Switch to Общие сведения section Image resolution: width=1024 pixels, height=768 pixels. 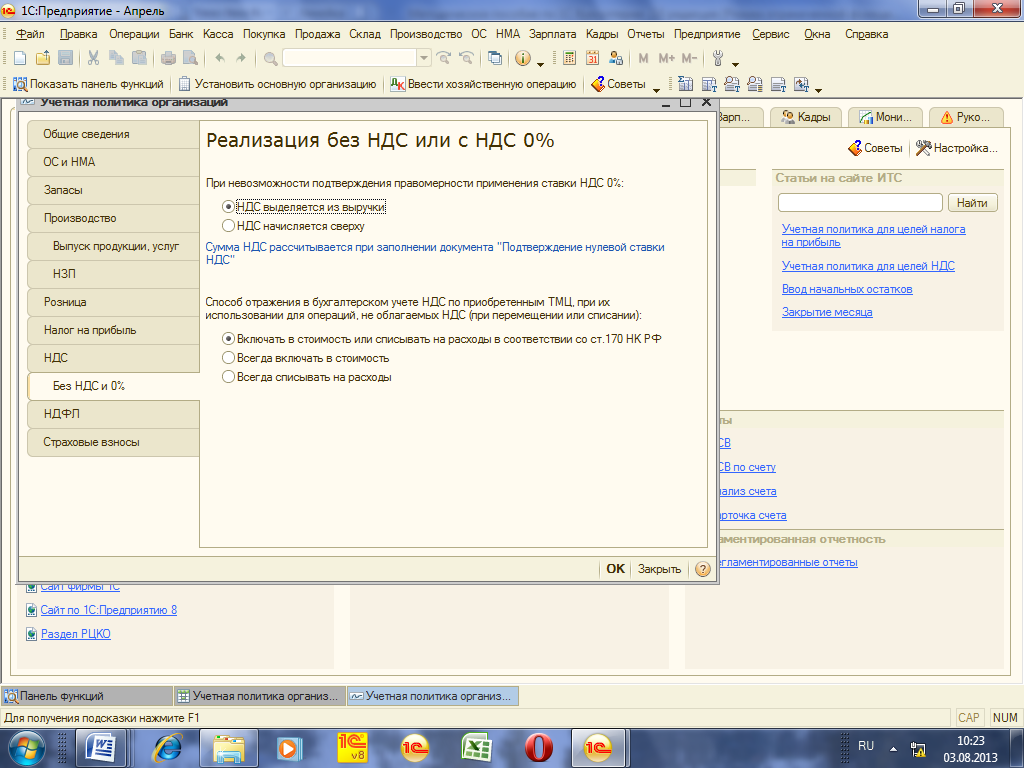coord(113,134)
